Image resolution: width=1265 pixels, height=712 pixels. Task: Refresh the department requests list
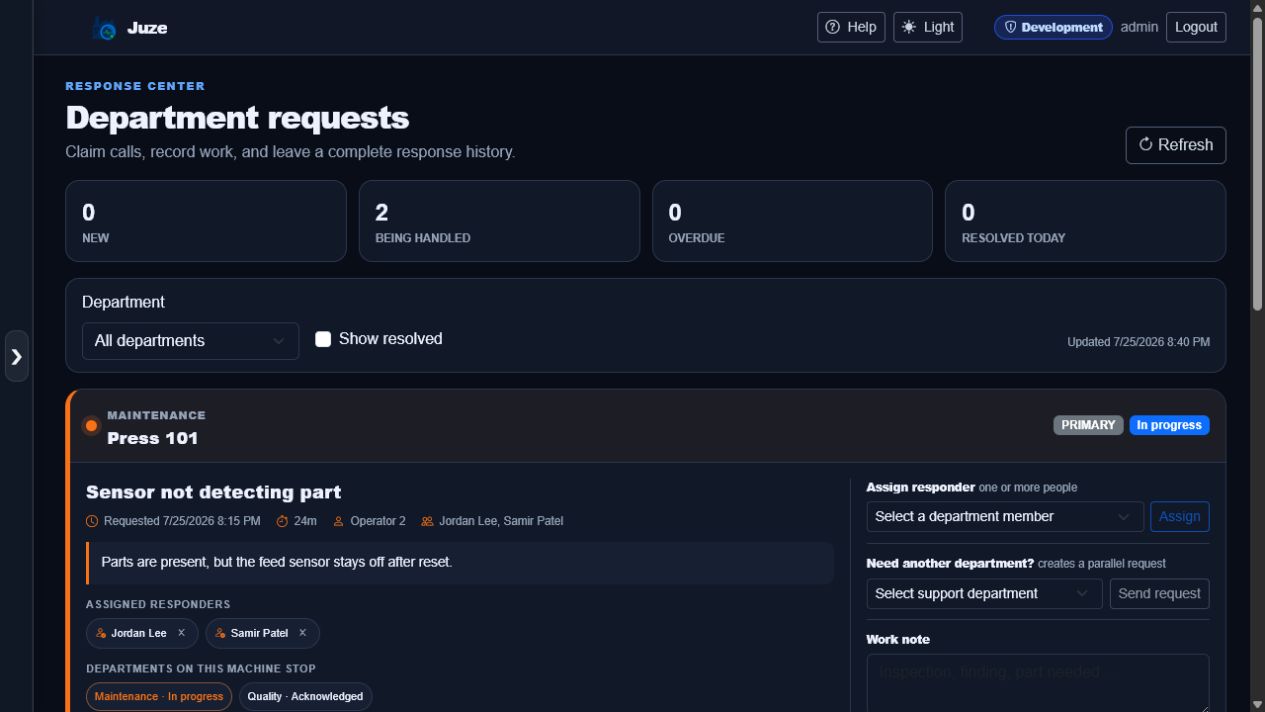tap(1176, 145)
